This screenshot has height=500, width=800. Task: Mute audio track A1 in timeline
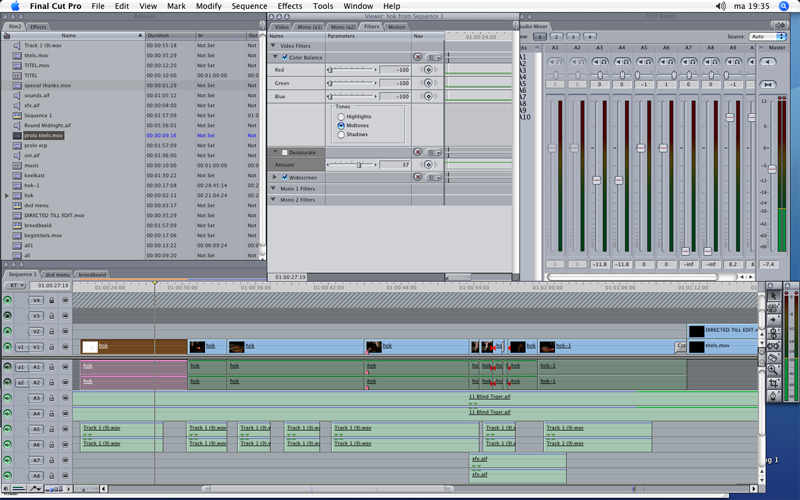click(x=8, y=367)
